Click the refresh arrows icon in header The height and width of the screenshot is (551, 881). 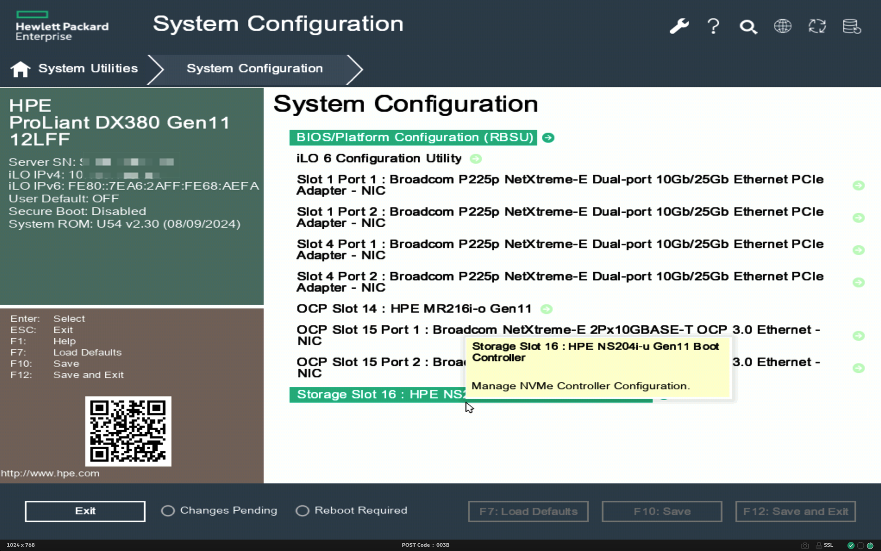point(817,26)
